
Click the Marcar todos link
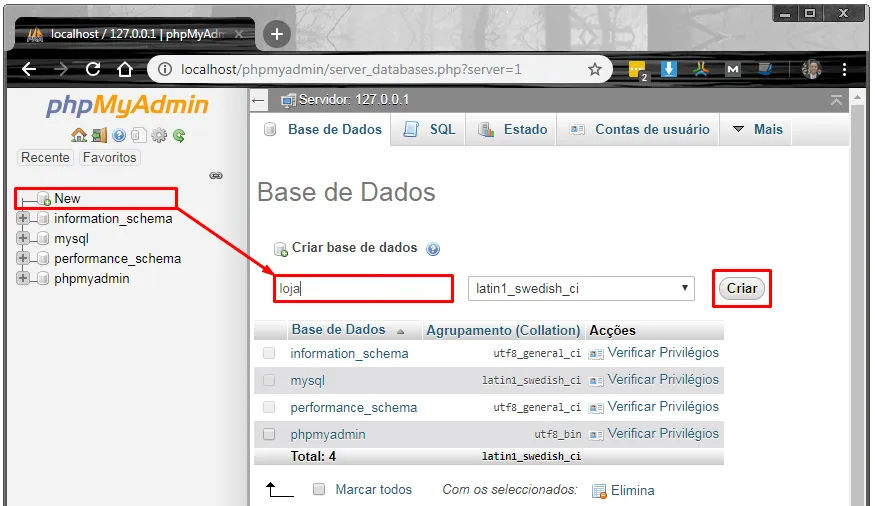point(373,489)
